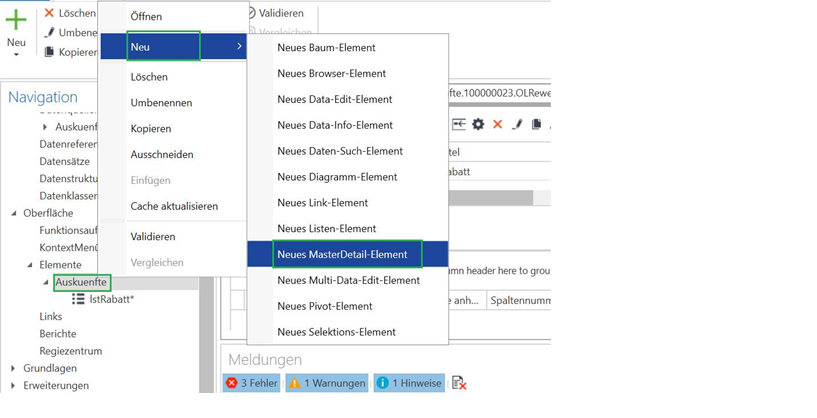Click the list icon beside lstRabatt
This screenshot has width=817, height=418.
(x=78, y=299)
